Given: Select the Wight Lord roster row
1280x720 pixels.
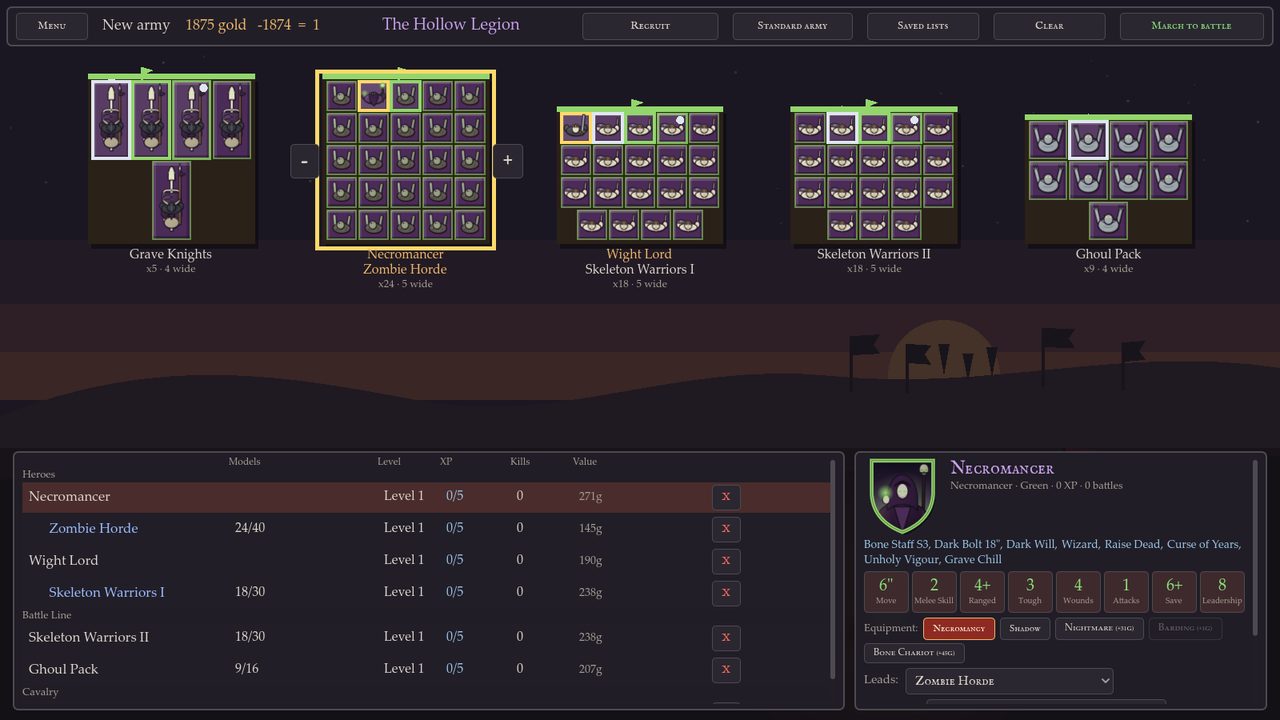Looking at the screenshot, I should click(x=426, y=561).
